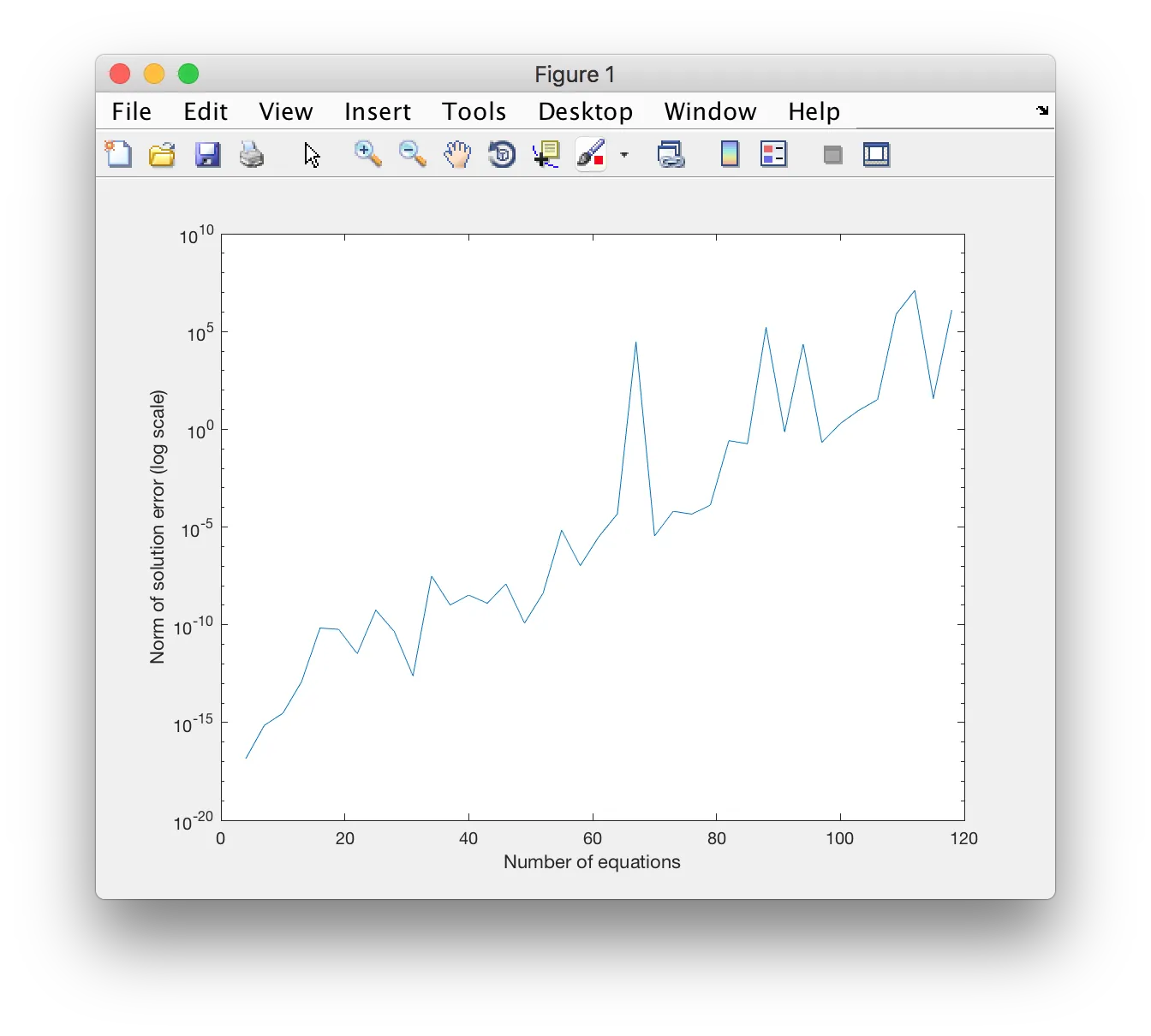Click the 'Number of equations' x-axis label
The image size is (1151, 1036).
click(592, 862)
